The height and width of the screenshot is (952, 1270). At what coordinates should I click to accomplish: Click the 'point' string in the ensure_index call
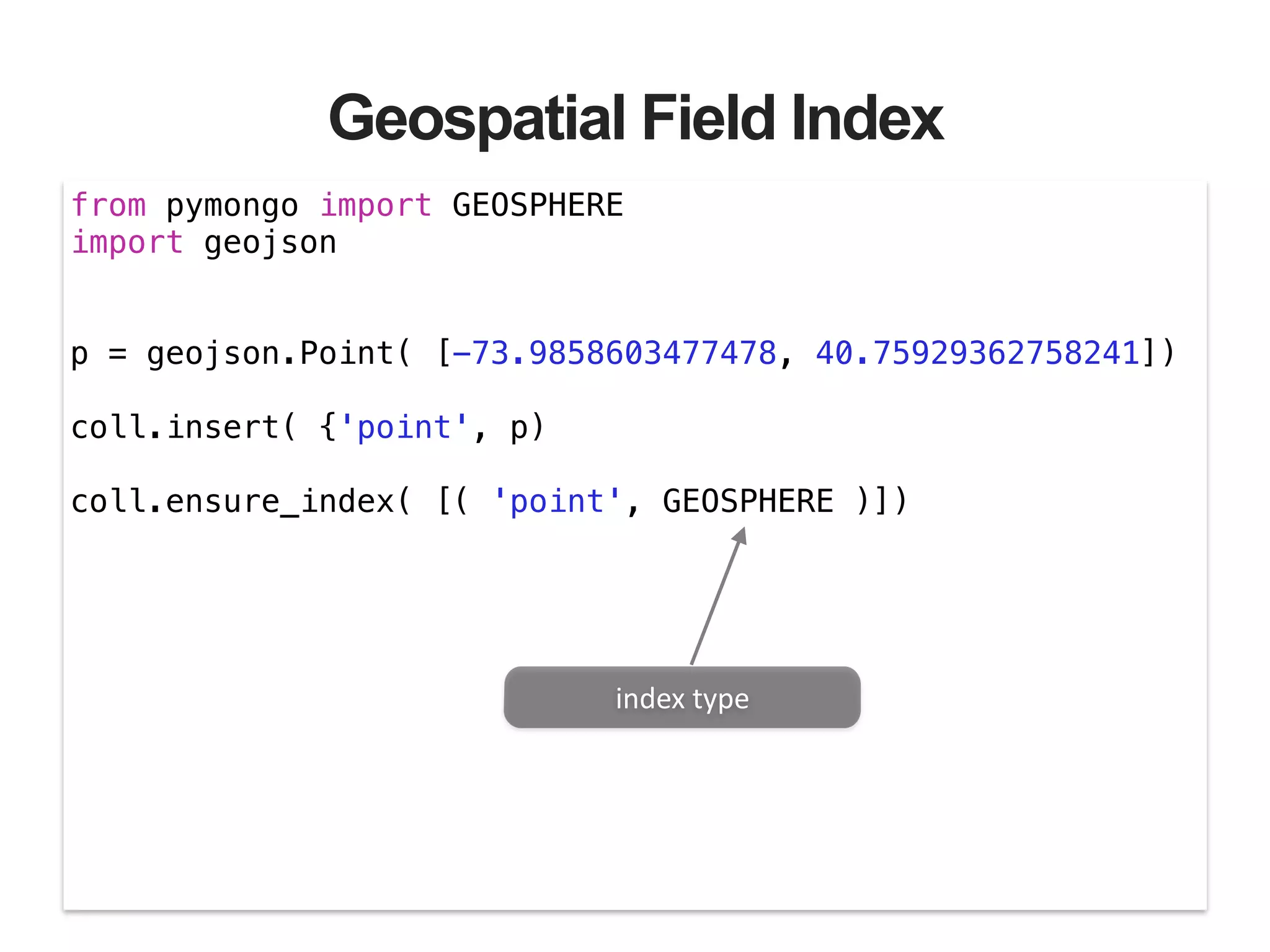click(x=556, y=501)
